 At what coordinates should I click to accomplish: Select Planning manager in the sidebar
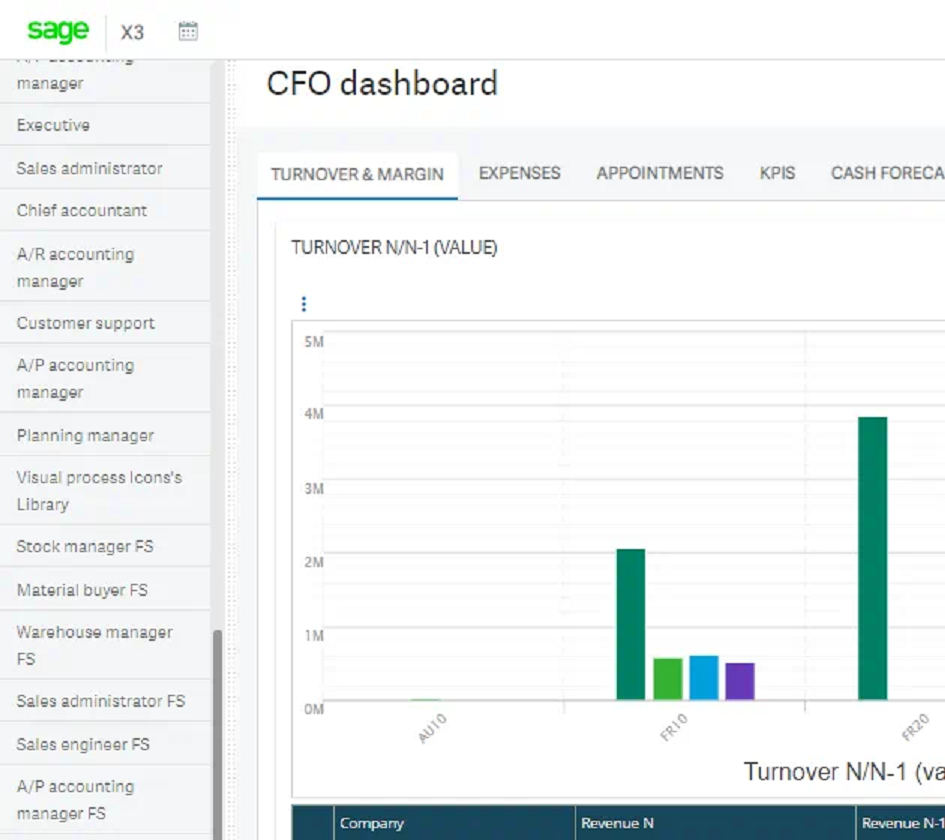(83, 435)
